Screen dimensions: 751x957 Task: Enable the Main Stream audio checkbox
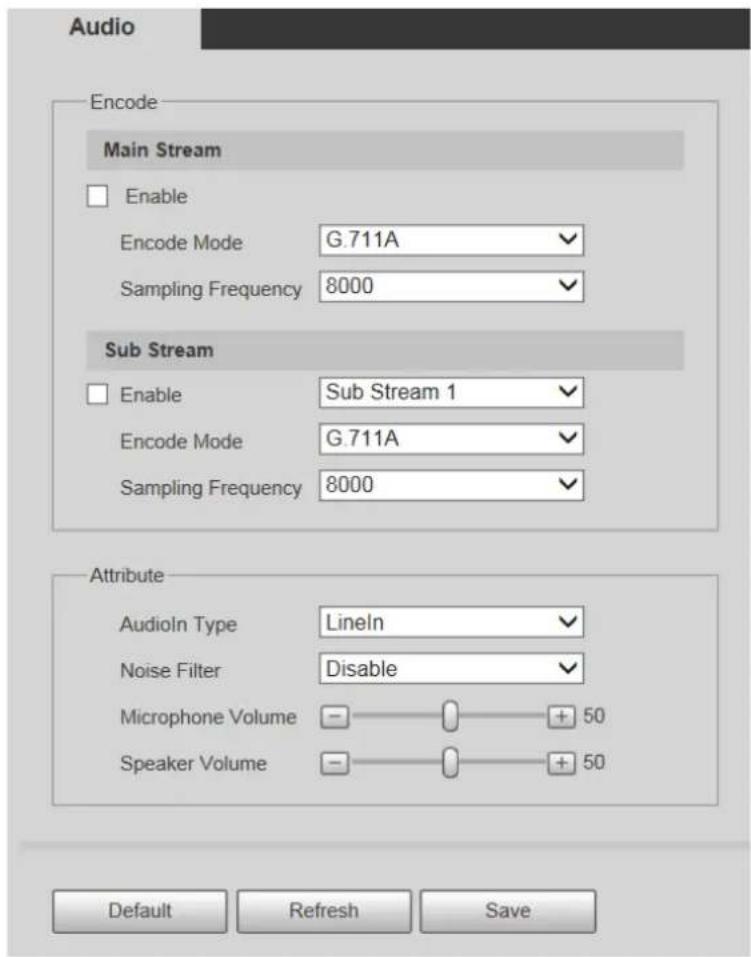click(x=98, y=197)
